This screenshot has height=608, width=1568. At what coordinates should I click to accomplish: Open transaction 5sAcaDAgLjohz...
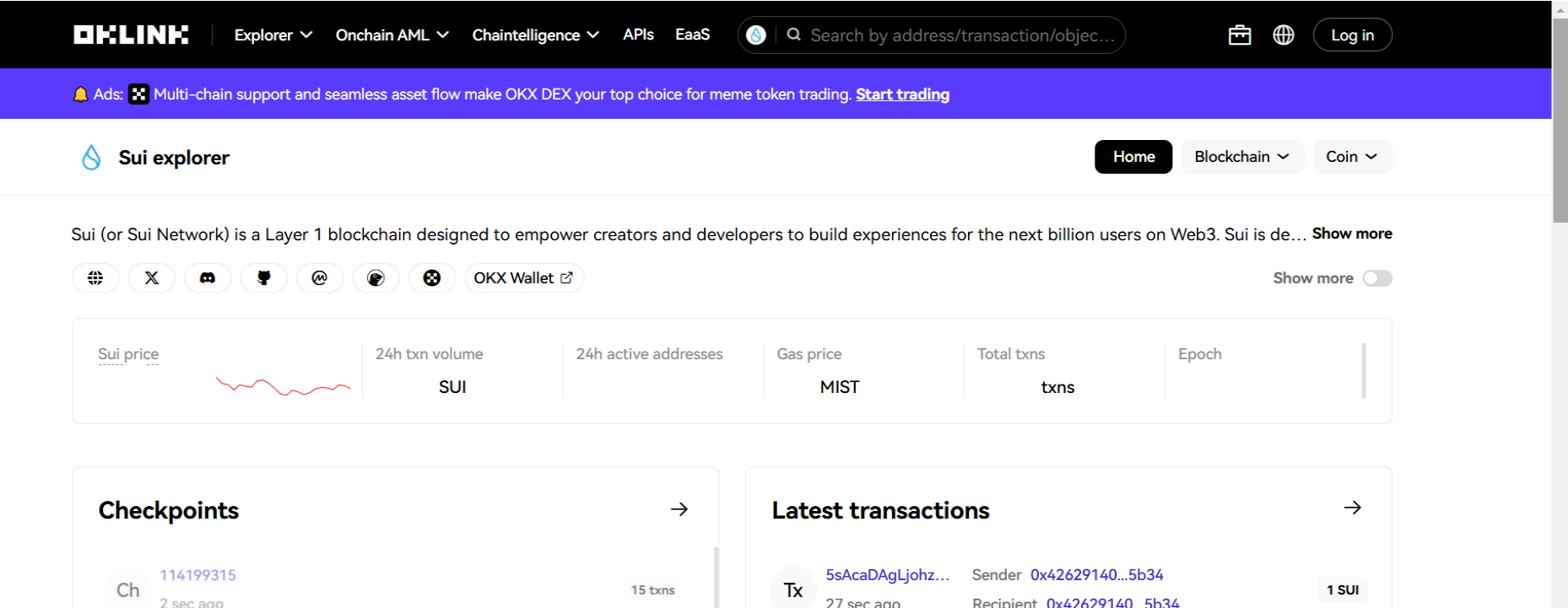click(x=888, y=575)
